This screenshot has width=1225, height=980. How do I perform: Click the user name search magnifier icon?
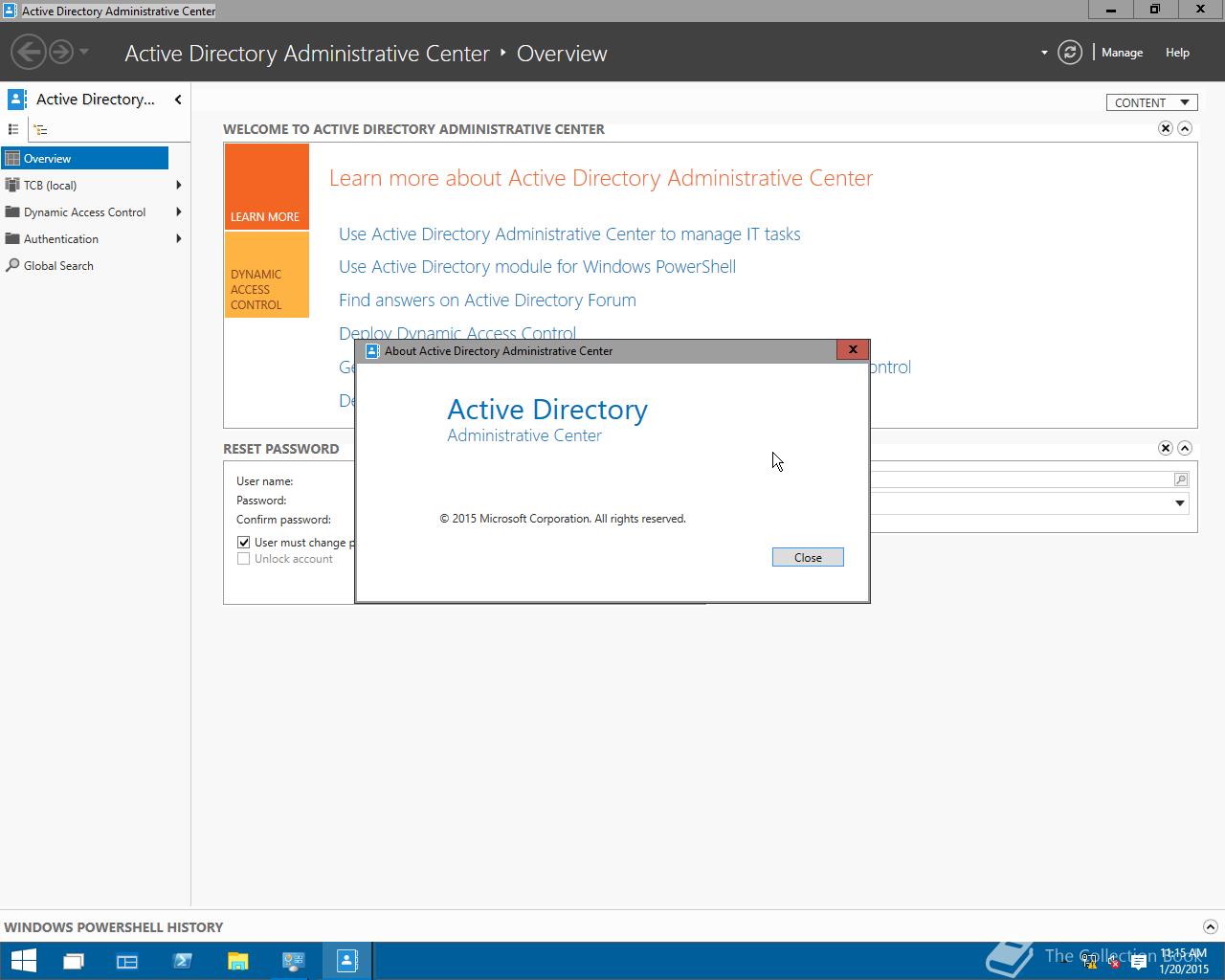[x=1180, y=479]
